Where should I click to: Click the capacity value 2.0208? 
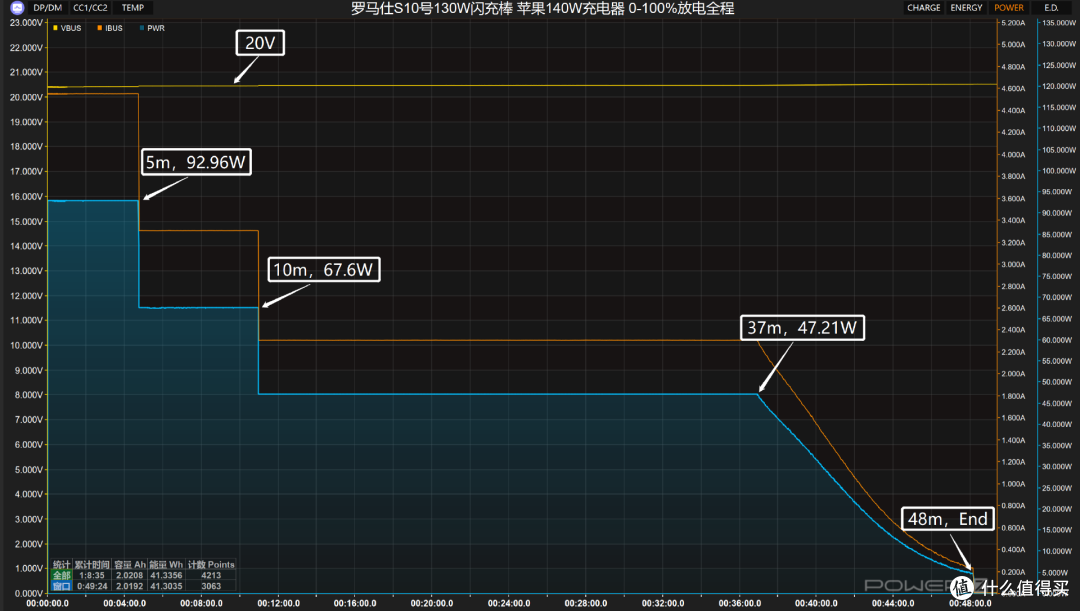[x=129, y=575]
